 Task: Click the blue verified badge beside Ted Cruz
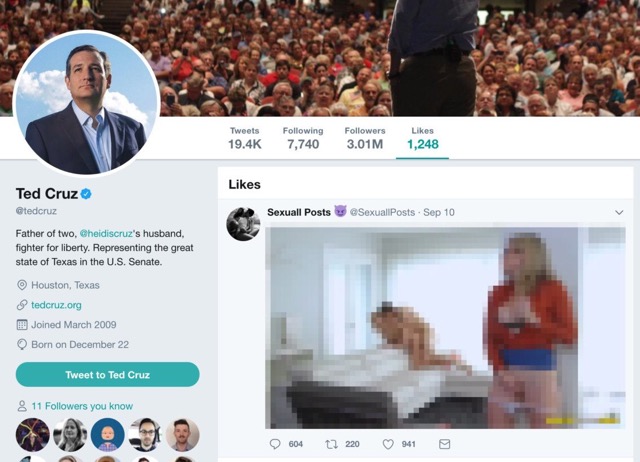(x=86, y=194)
